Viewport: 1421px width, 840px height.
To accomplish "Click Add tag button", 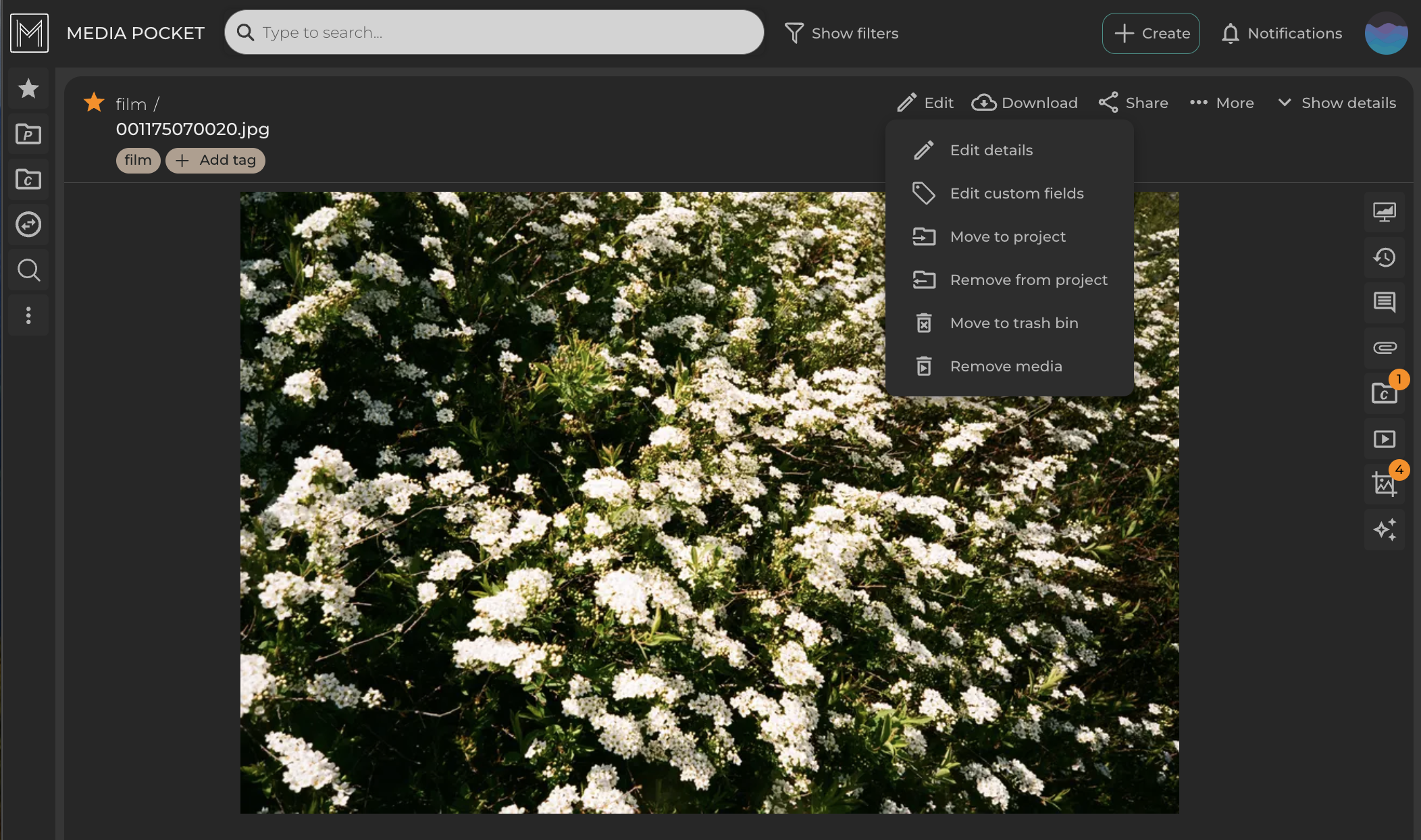I will coord(215,160).
